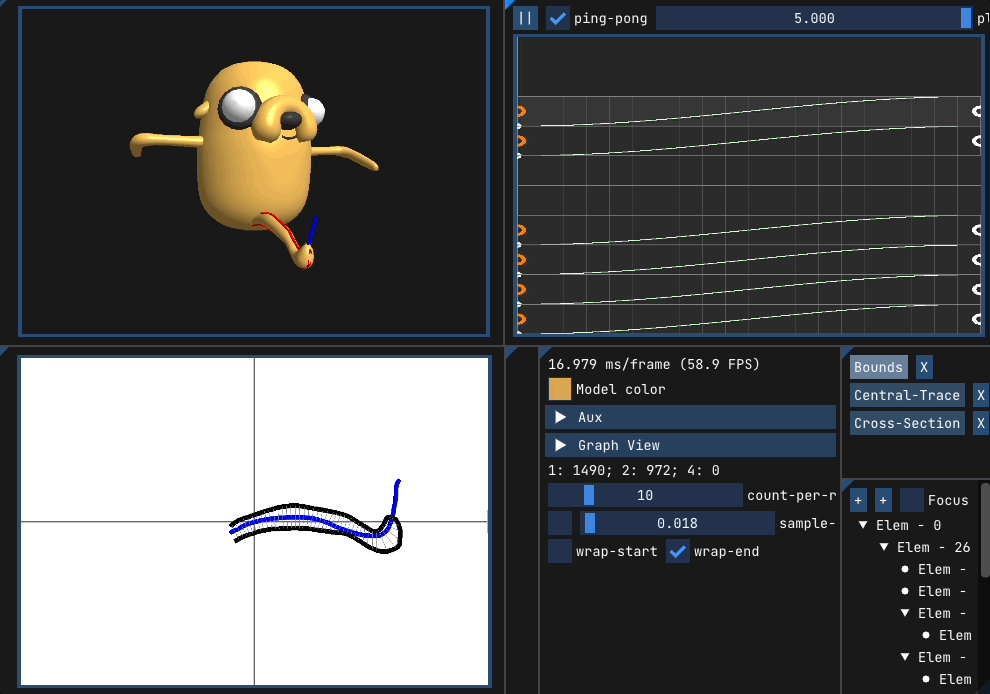
Task: Select the Elem - 26 tree row label
Action: 933,547
